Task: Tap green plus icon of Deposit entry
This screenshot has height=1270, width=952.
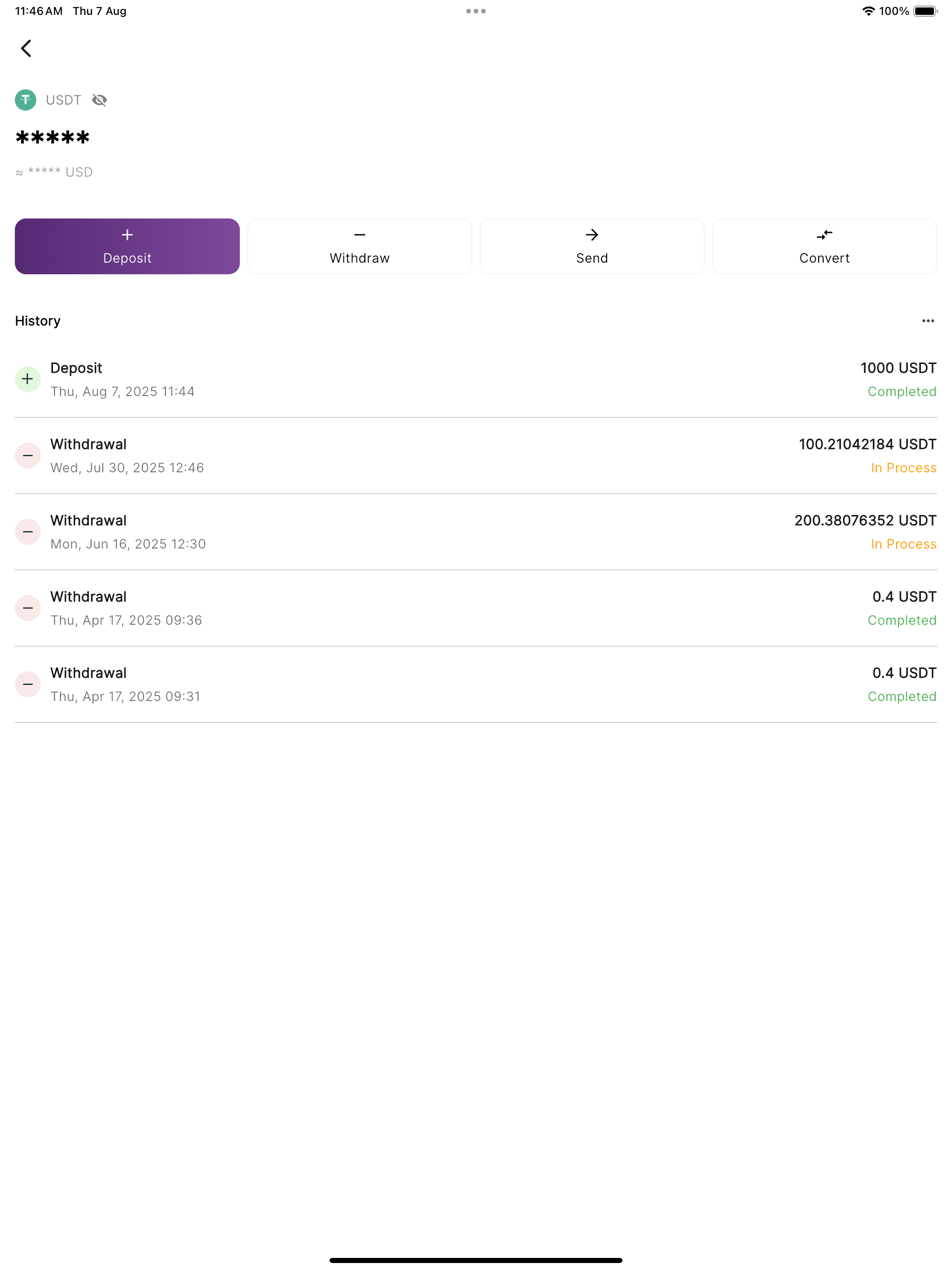Action: tap(27, 379)
